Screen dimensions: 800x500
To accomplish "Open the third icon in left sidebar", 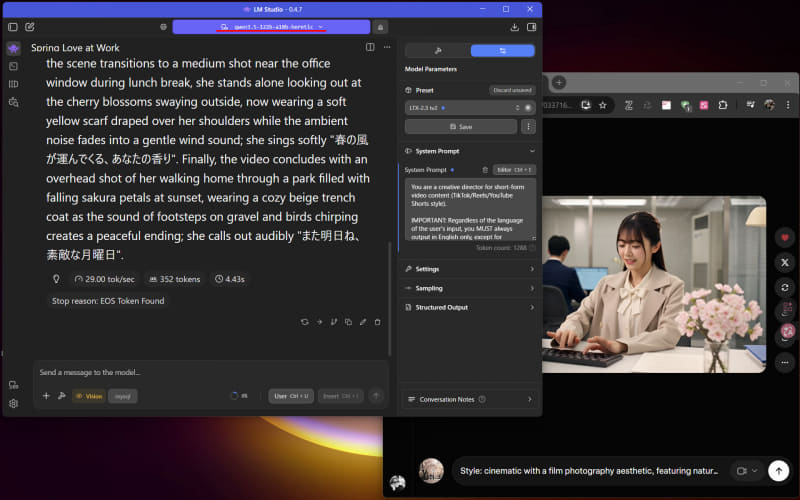I will point(13,84).
